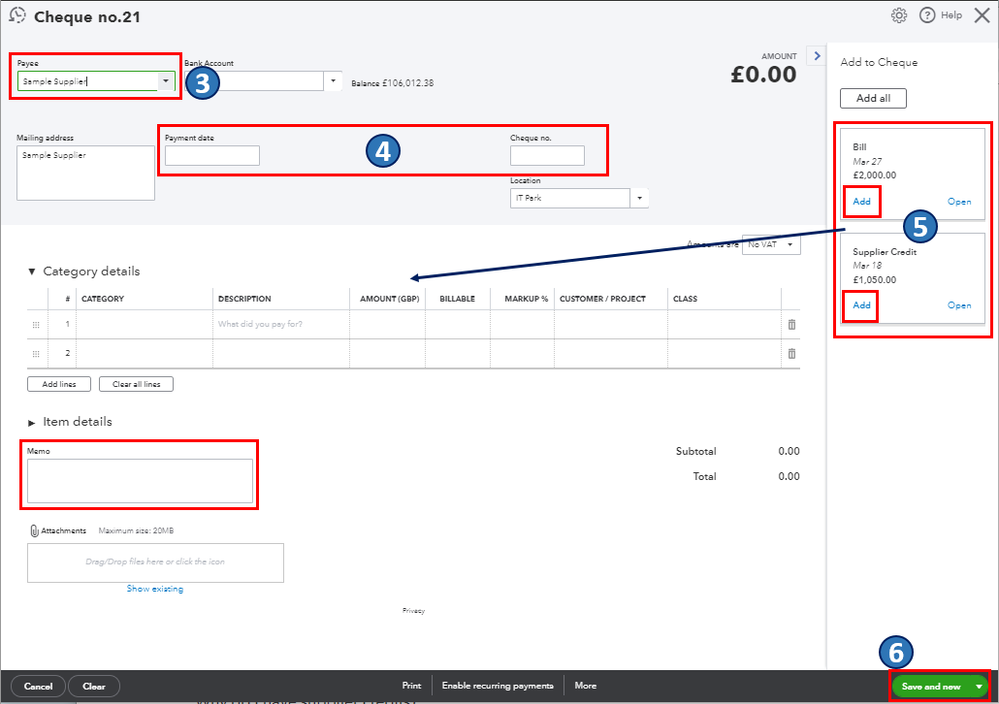Click the £0.00 amount total
The height and width of the screenshot is (704, 999).
[763, 75]
